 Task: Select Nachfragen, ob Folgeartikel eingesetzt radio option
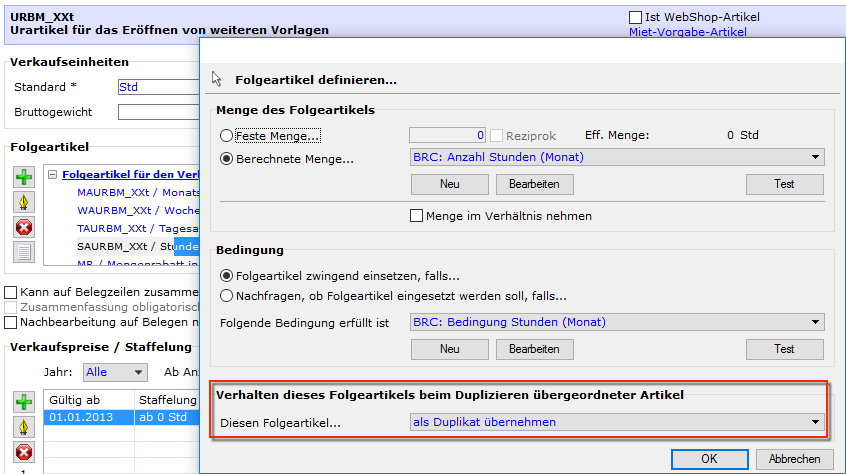pos(227,295)
